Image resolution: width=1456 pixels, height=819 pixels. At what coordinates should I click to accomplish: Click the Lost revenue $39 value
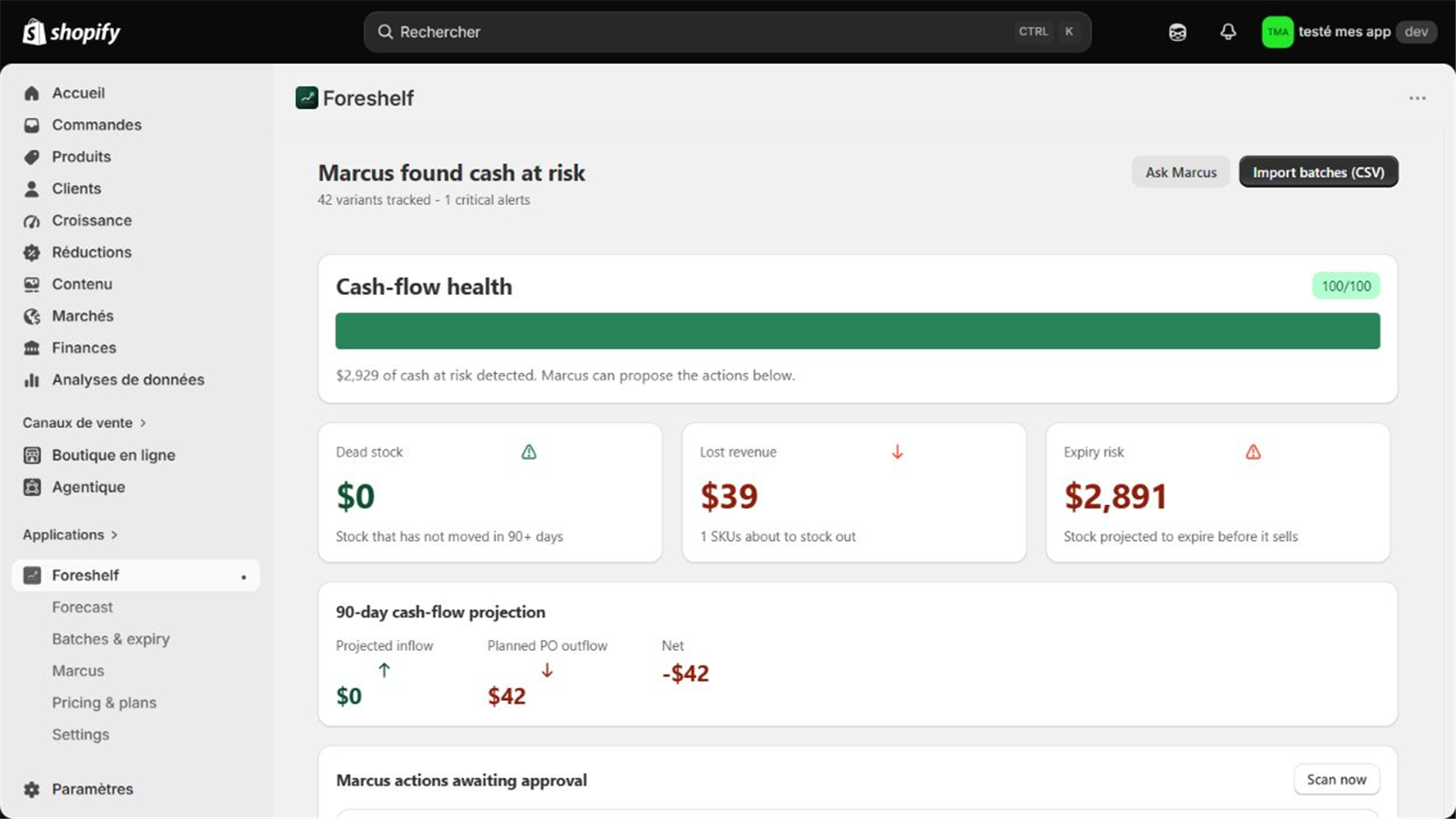(x=729, y=496)
